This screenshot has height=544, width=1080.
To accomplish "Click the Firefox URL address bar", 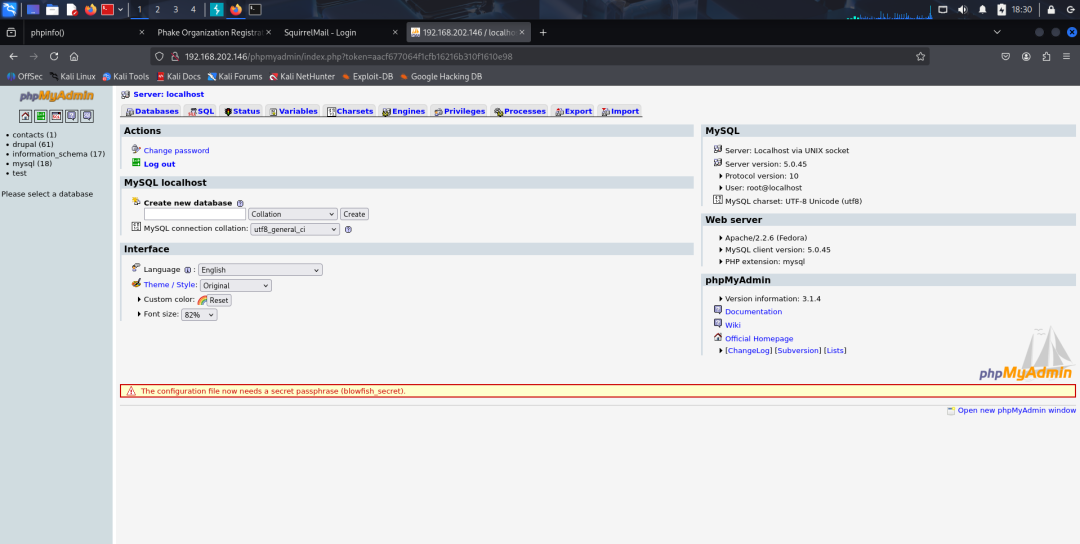I will 539,56.
